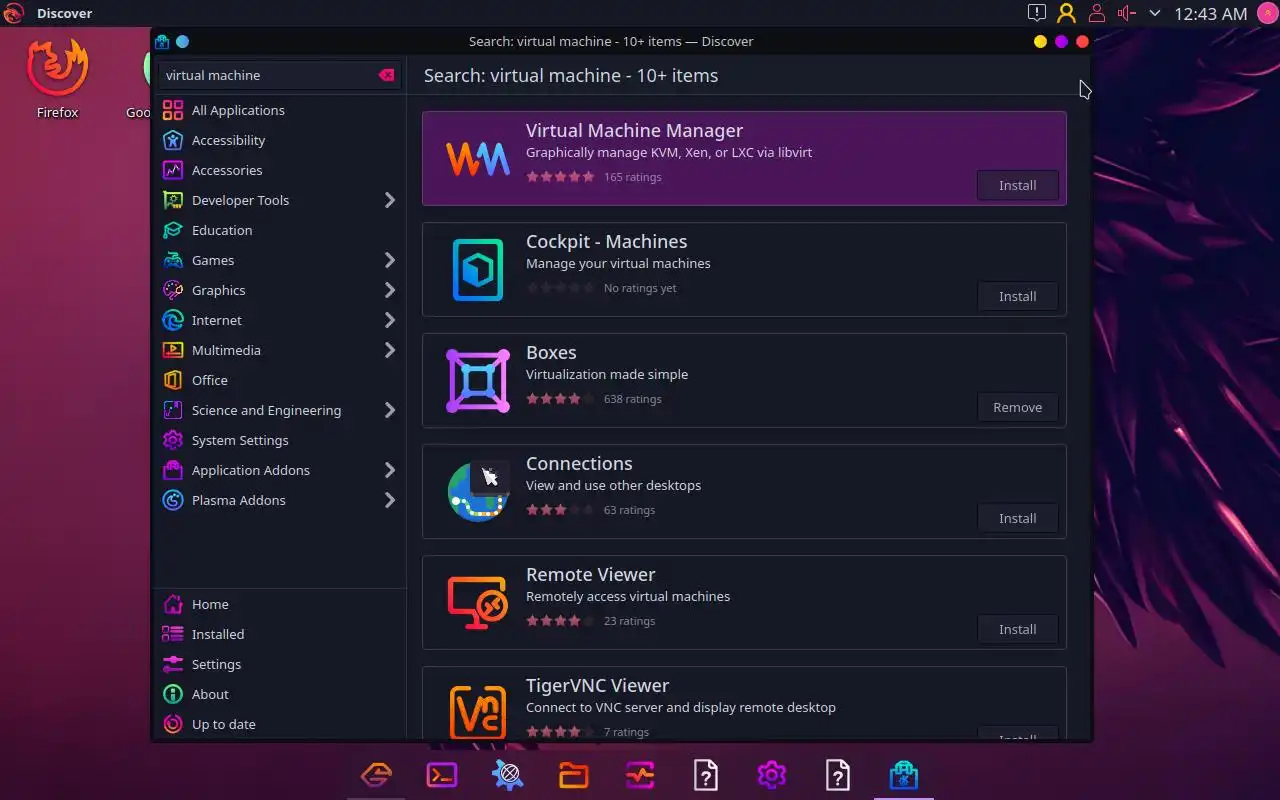
Task: Click the TigerVNC Viewer title
Action: click(597, 685)
